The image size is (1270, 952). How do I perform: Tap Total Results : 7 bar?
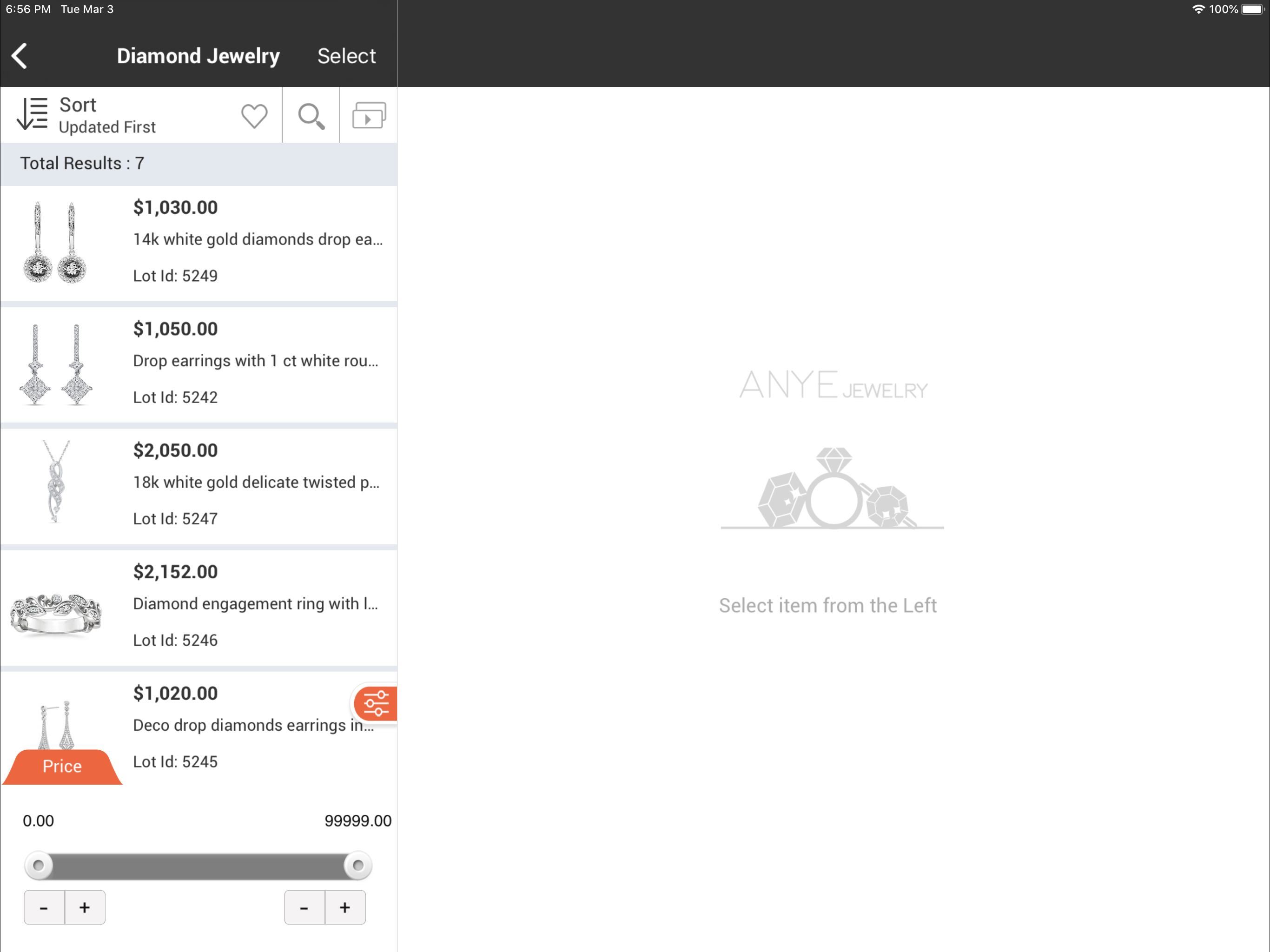(198, 164)
